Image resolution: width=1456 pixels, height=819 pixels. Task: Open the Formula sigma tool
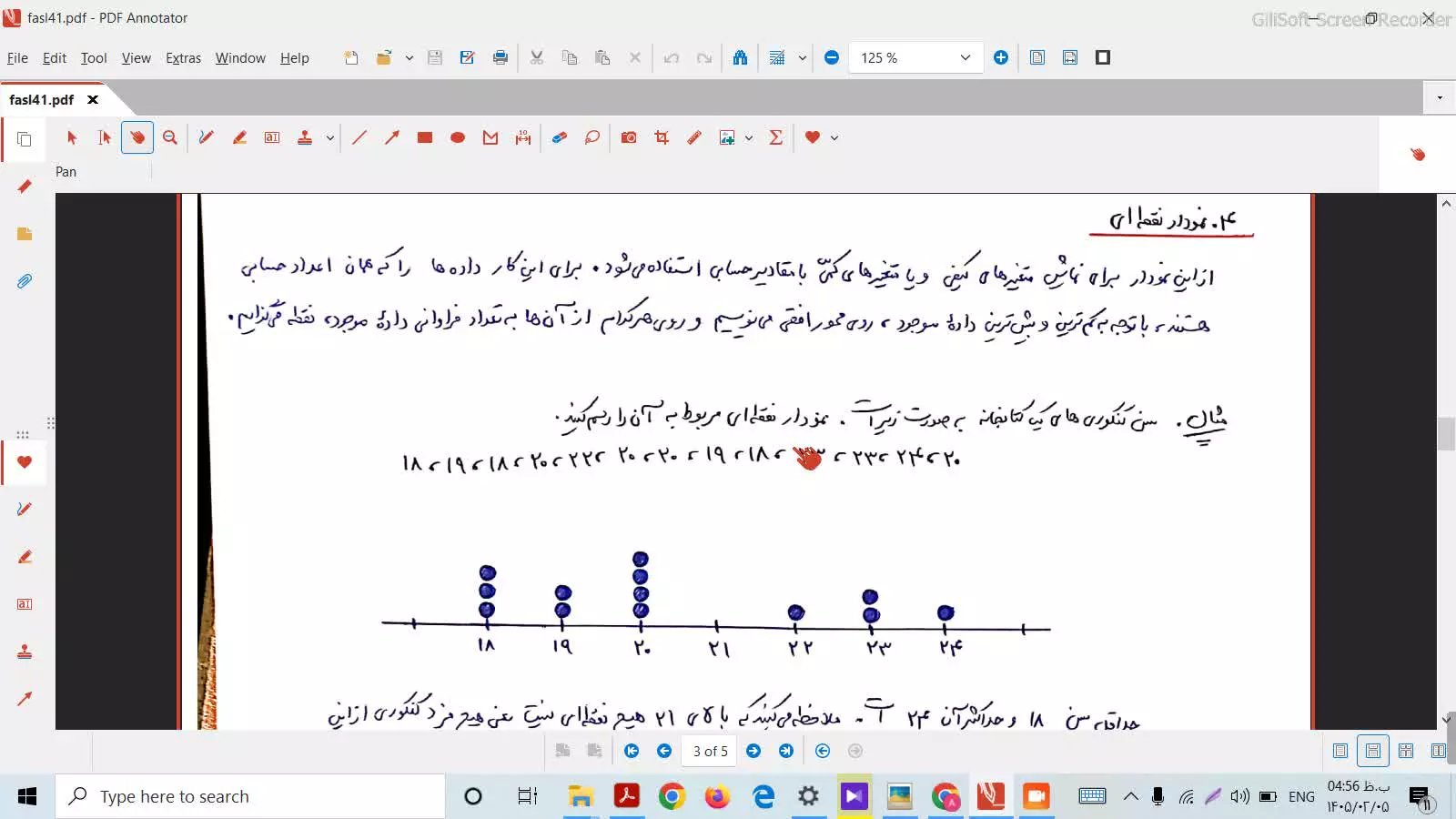776,137
